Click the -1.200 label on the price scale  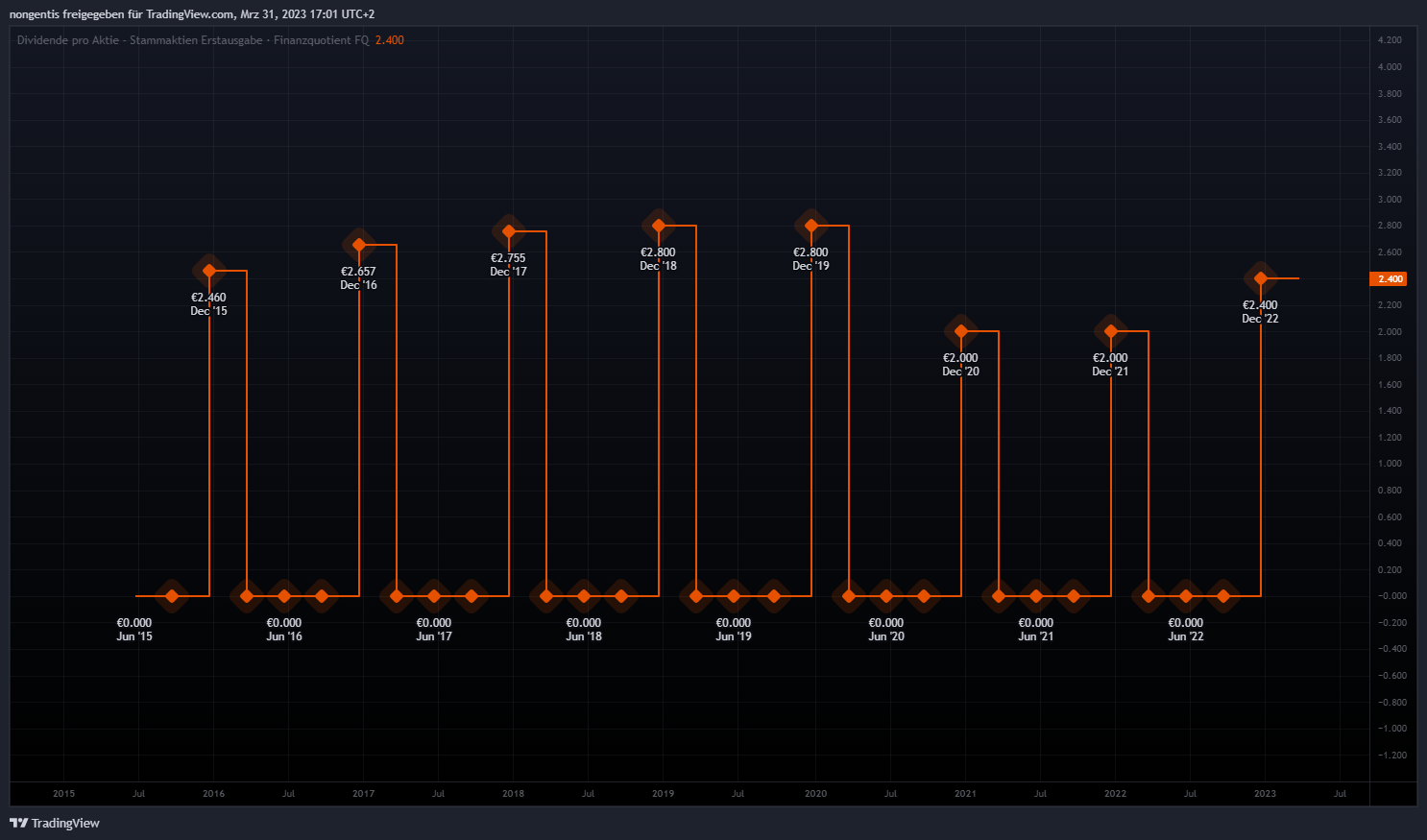coord(1391,755)
